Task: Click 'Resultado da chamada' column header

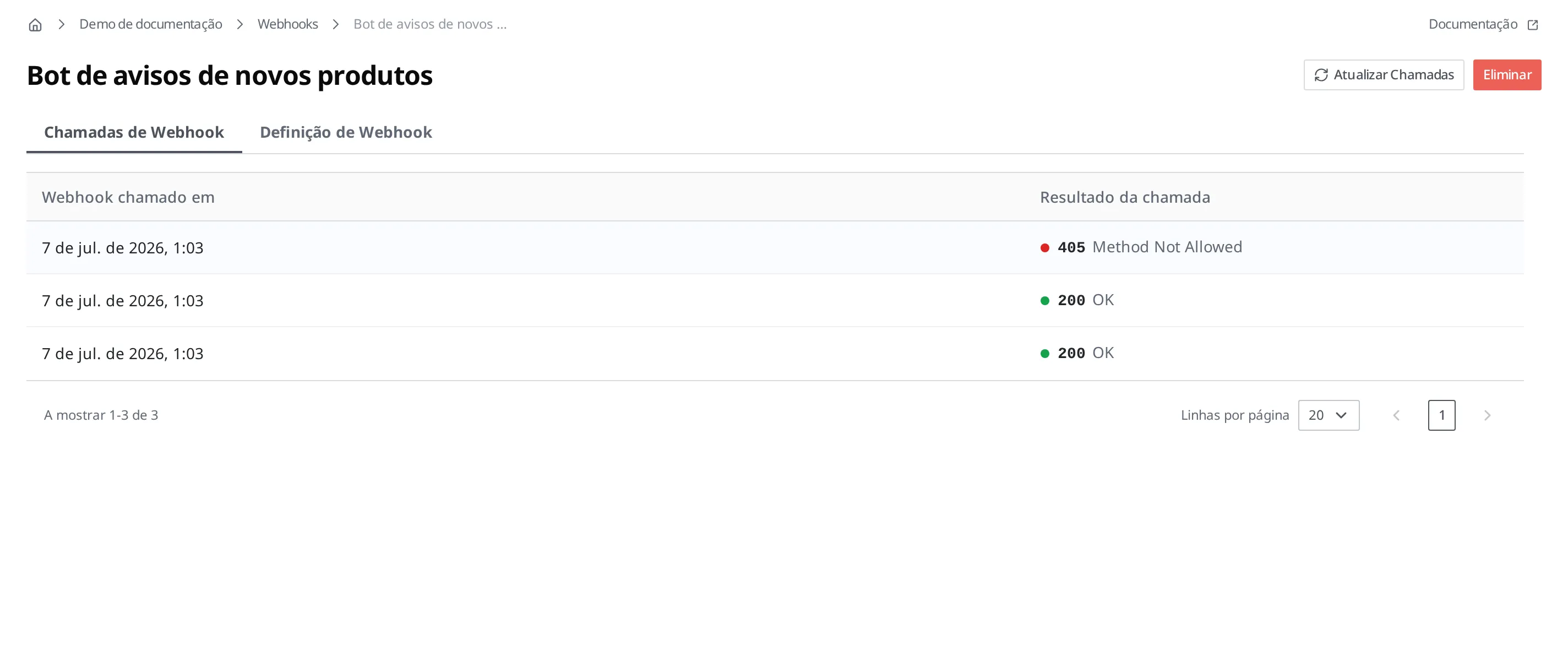Action: click(x=1124, y=197)
